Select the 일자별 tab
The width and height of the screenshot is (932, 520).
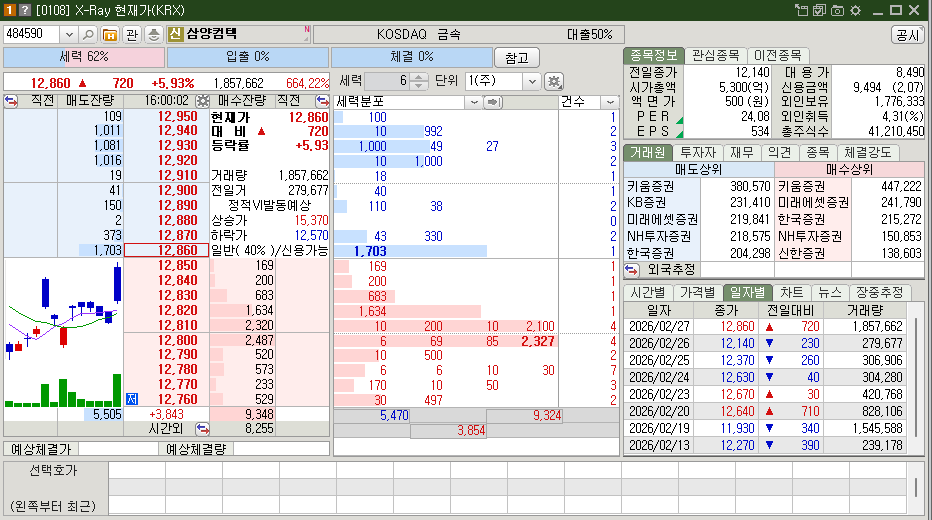pyautogui.click(x=748, y=292)
